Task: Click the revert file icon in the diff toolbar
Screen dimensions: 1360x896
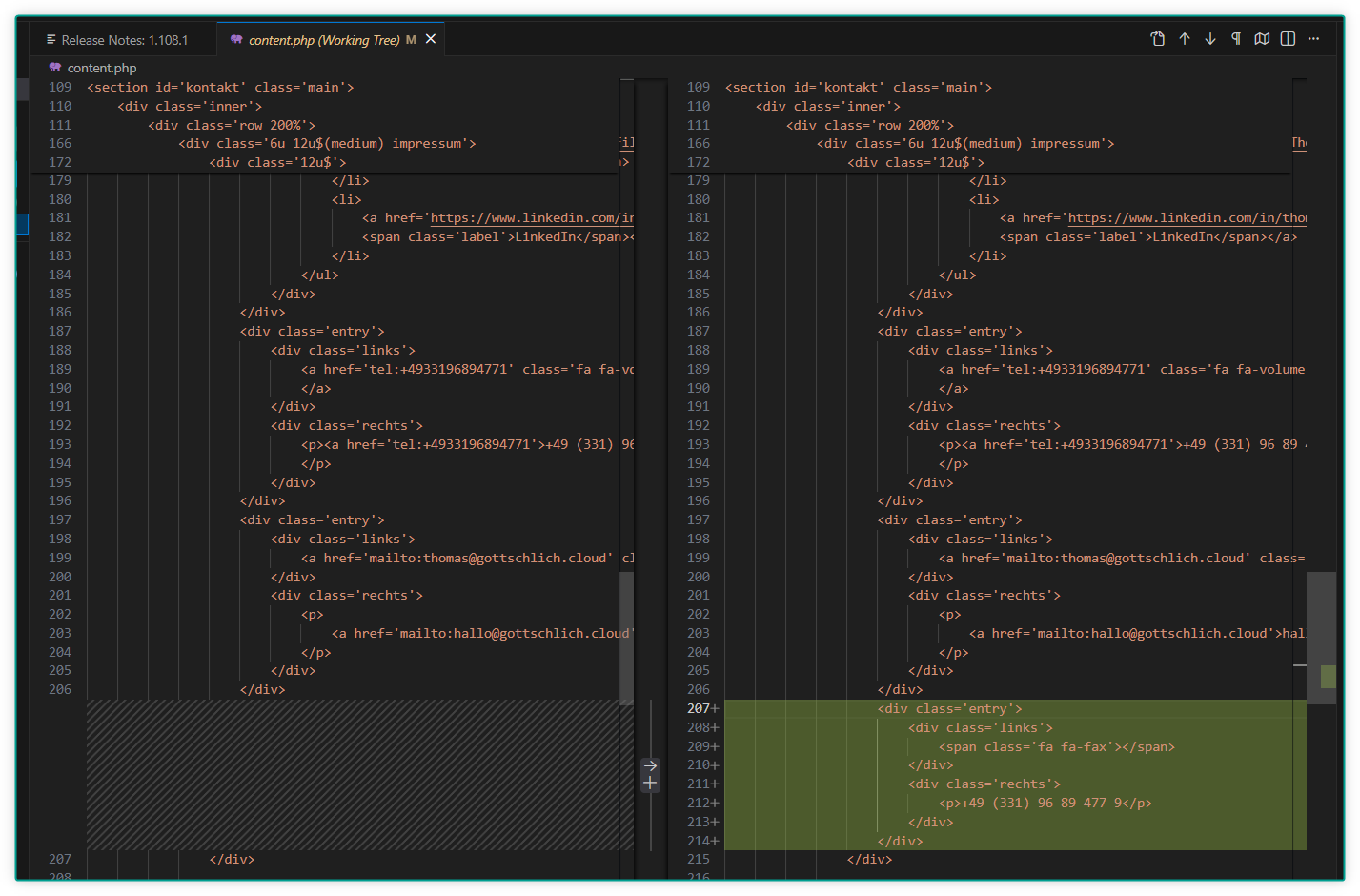Action: [x=1157, y=38]
